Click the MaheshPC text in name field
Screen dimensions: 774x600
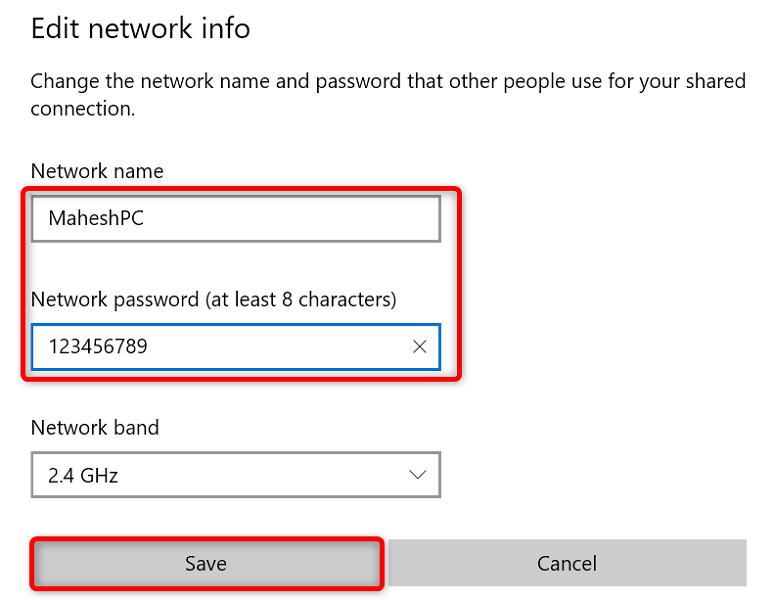pos(96,218)
